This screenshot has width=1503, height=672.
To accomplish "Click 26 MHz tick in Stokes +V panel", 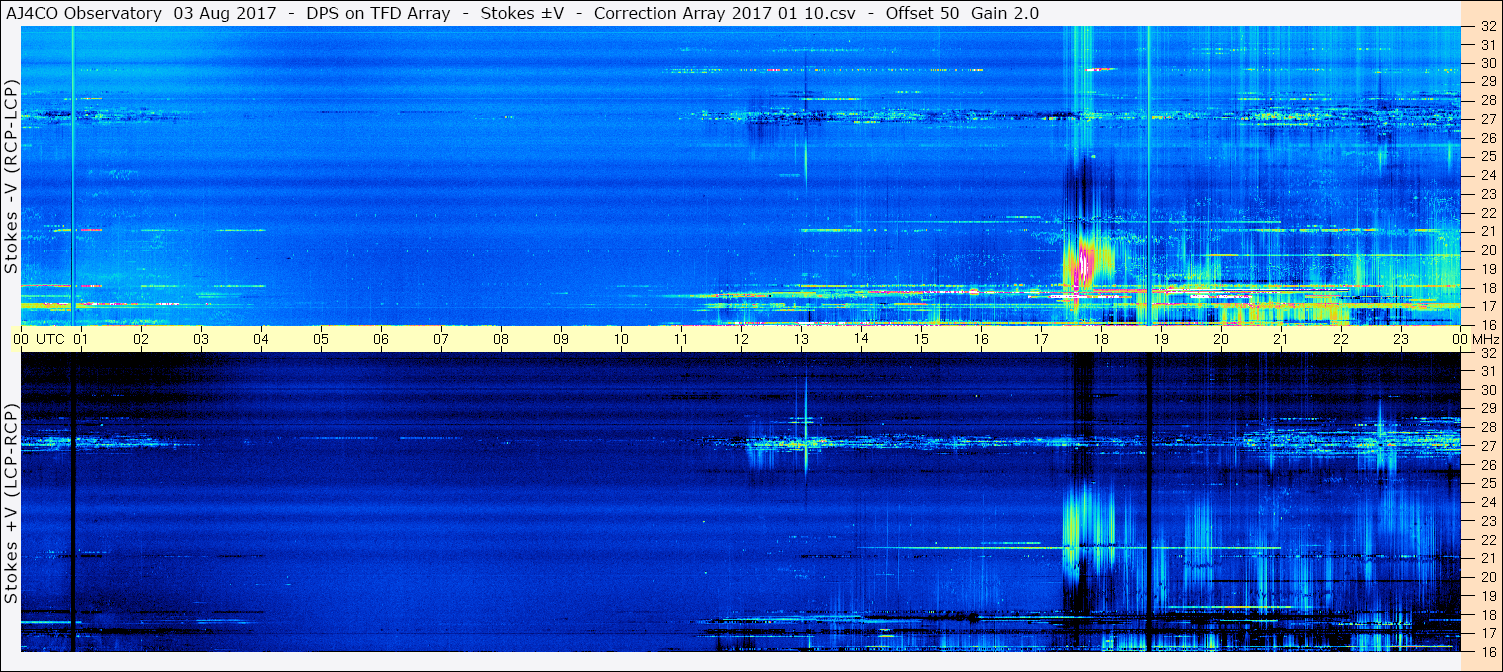I will (x=1487, y=465).
